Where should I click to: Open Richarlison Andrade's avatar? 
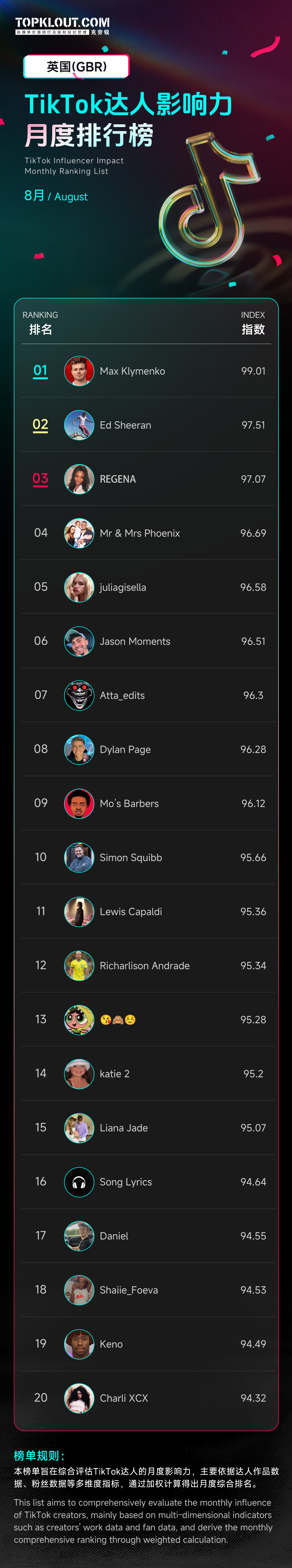[79, 966]
